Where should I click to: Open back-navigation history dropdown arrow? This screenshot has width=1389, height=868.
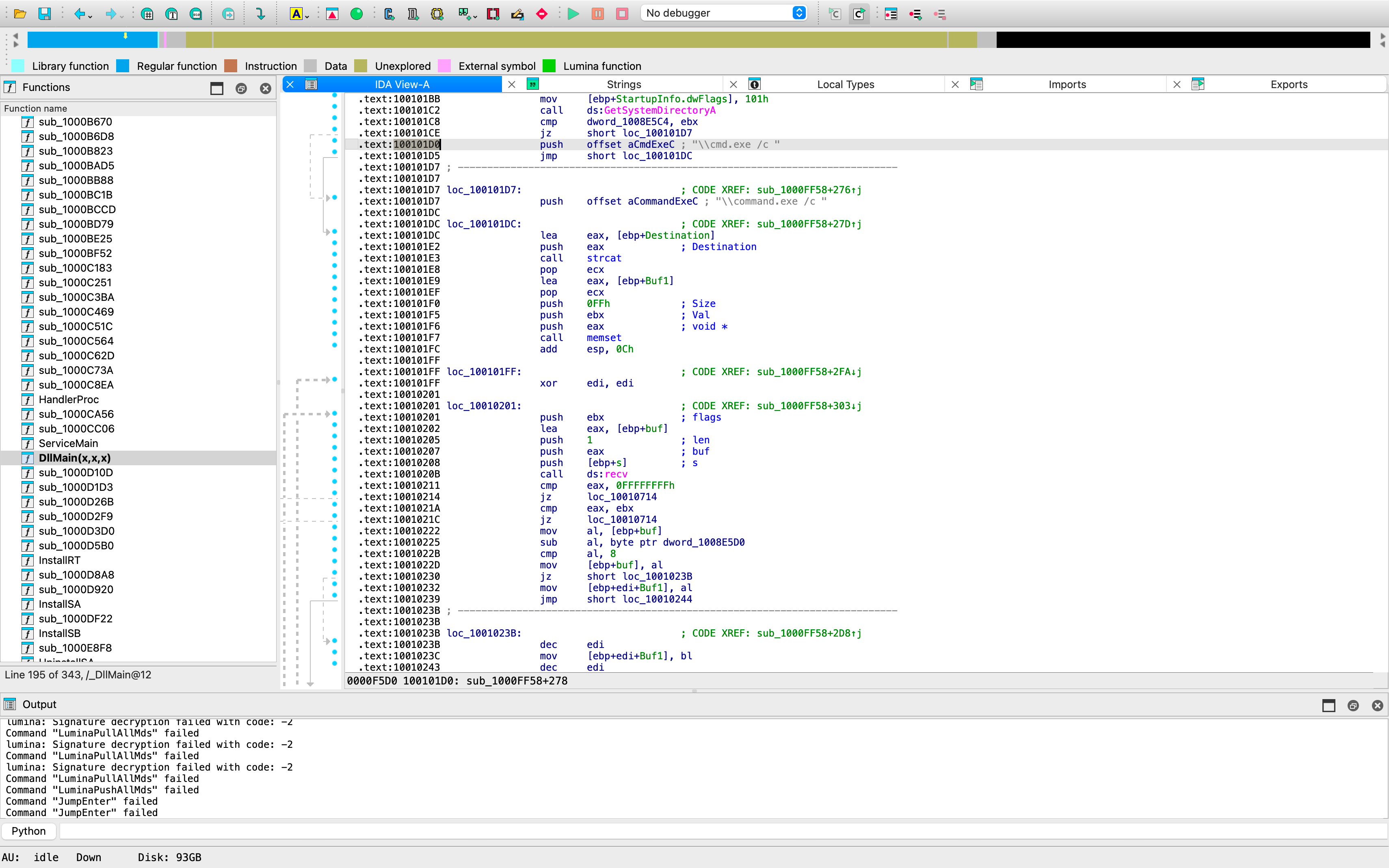coord(90,16)
